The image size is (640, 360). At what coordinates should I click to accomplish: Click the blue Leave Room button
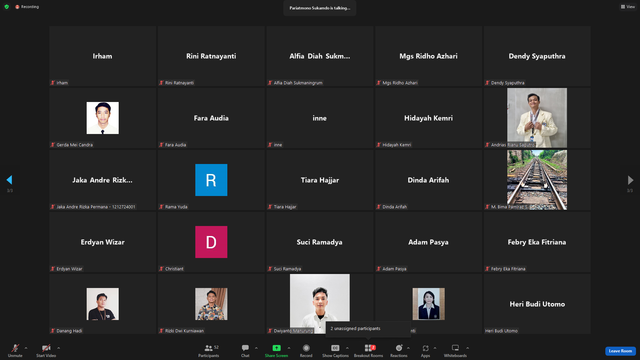pos(620,351)
